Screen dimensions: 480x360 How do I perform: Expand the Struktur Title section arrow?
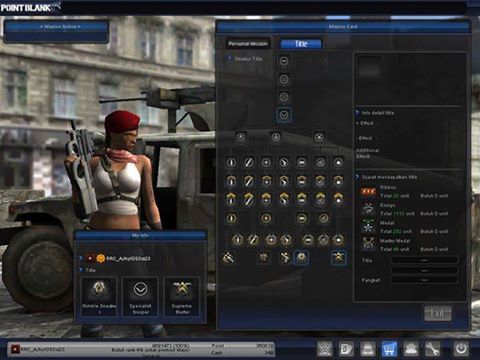coord(229,59)
